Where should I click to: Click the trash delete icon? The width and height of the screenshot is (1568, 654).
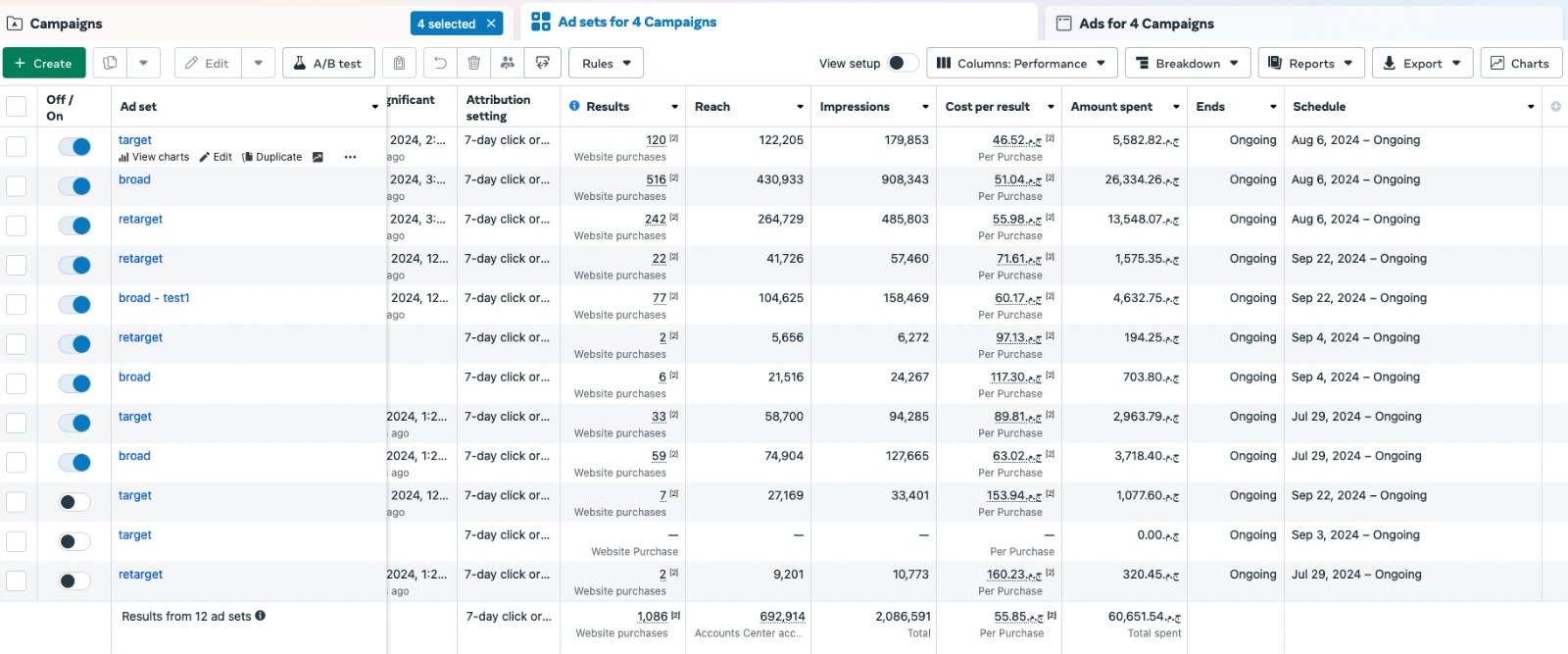(x=474, y=63)
